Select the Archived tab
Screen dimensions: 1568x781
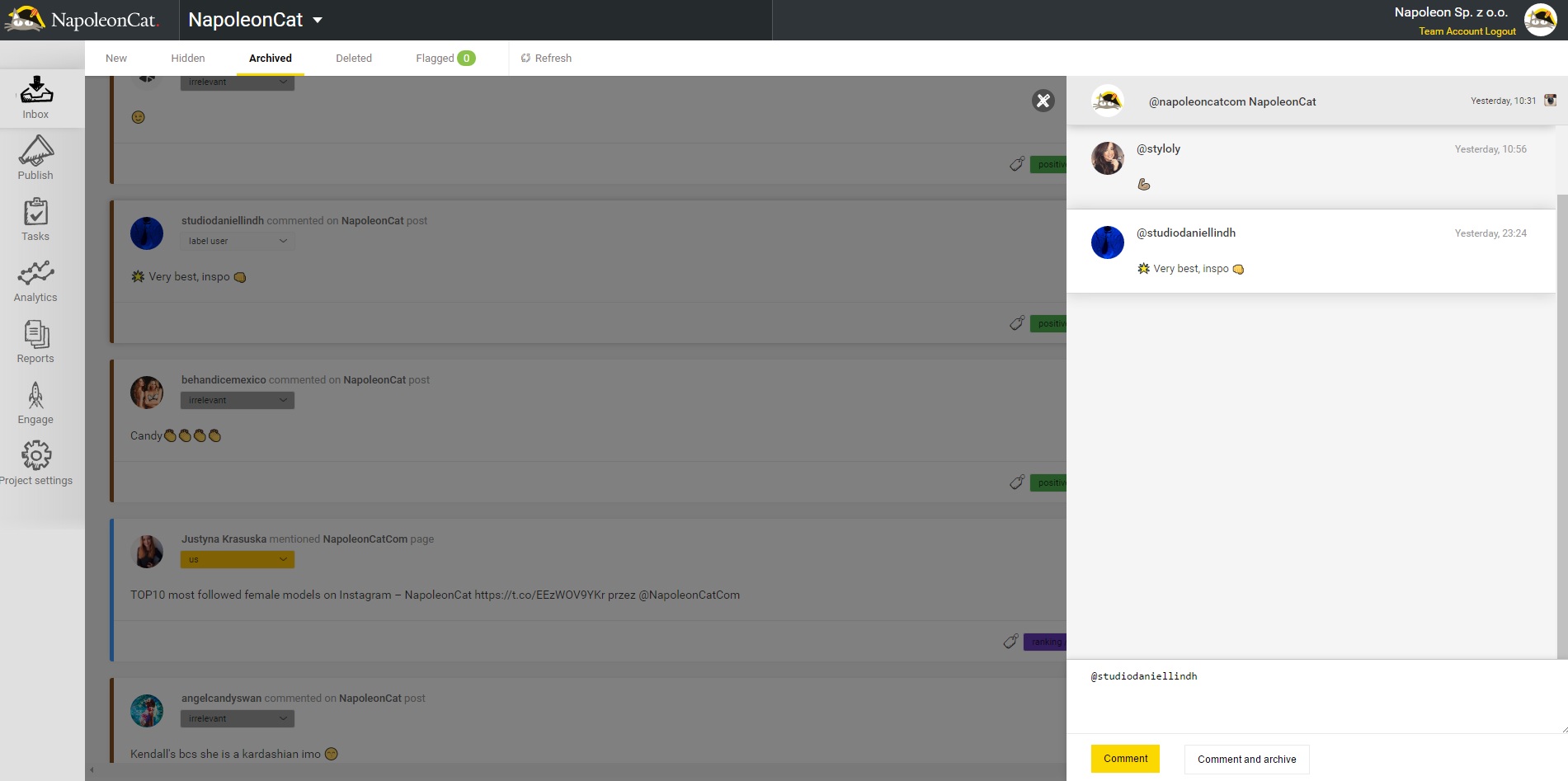[x=271, y=59]
